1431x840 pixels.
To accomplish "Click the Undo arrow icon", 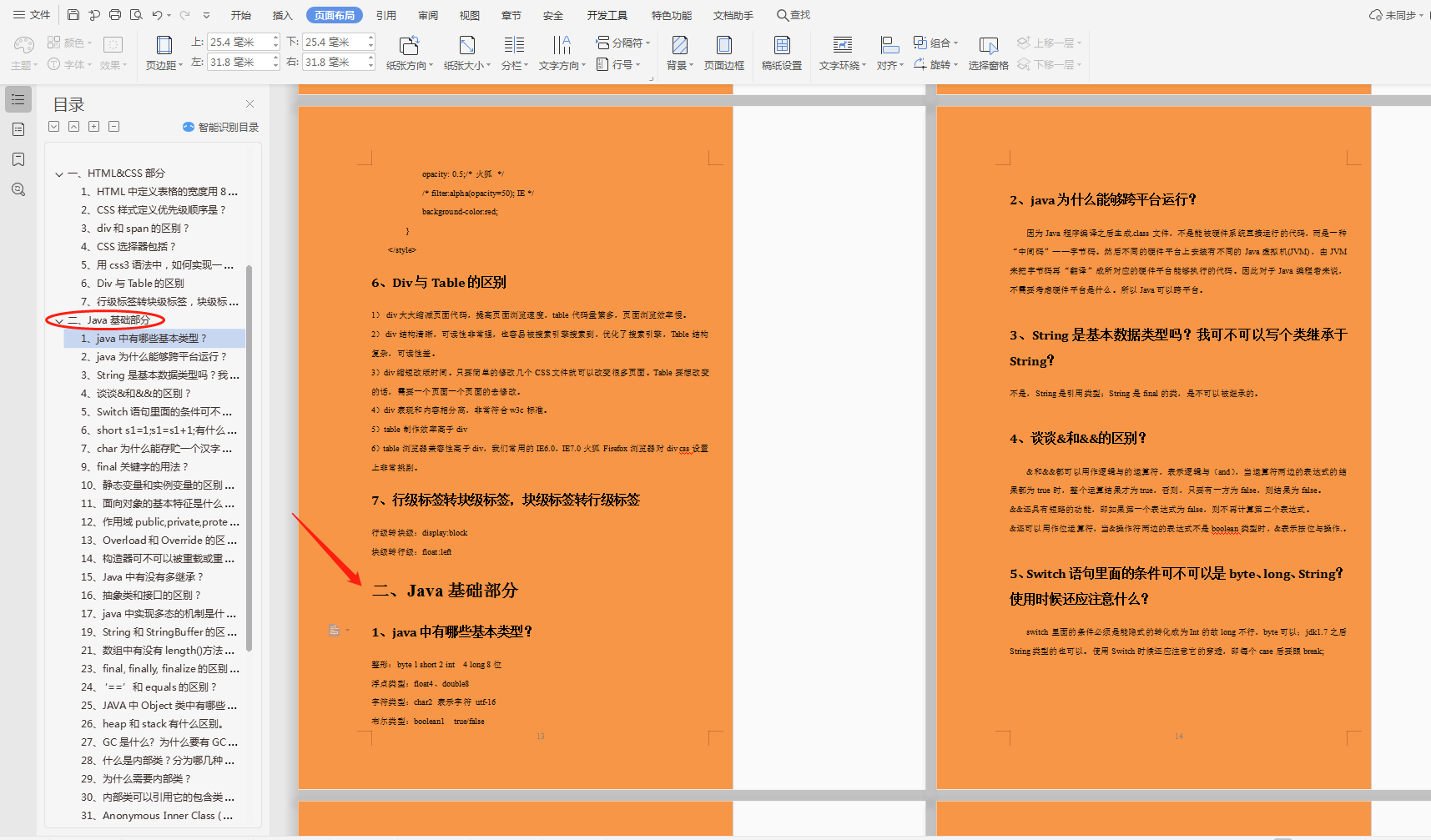I will click(157, 15).
